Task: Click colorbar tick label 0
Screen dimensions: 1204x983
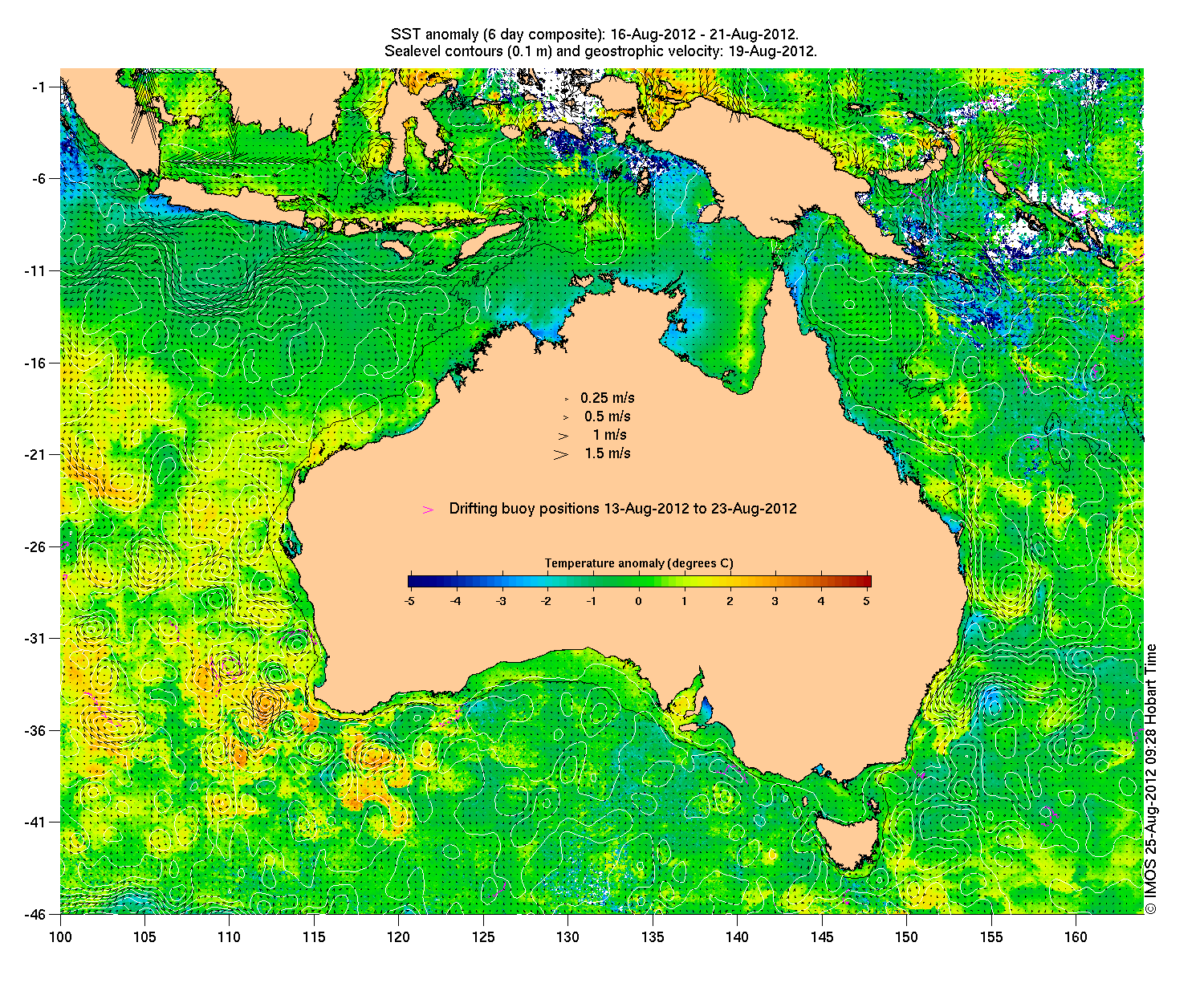Action: (639, 601)
